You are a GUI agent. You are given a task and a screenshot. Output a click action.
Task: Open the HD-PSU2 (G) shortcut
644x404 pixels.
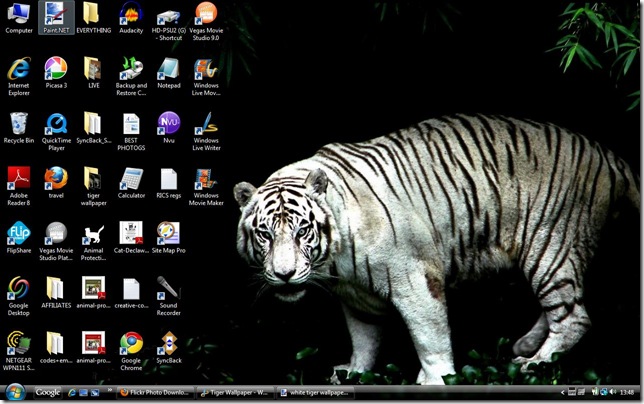tap(169, 25)
